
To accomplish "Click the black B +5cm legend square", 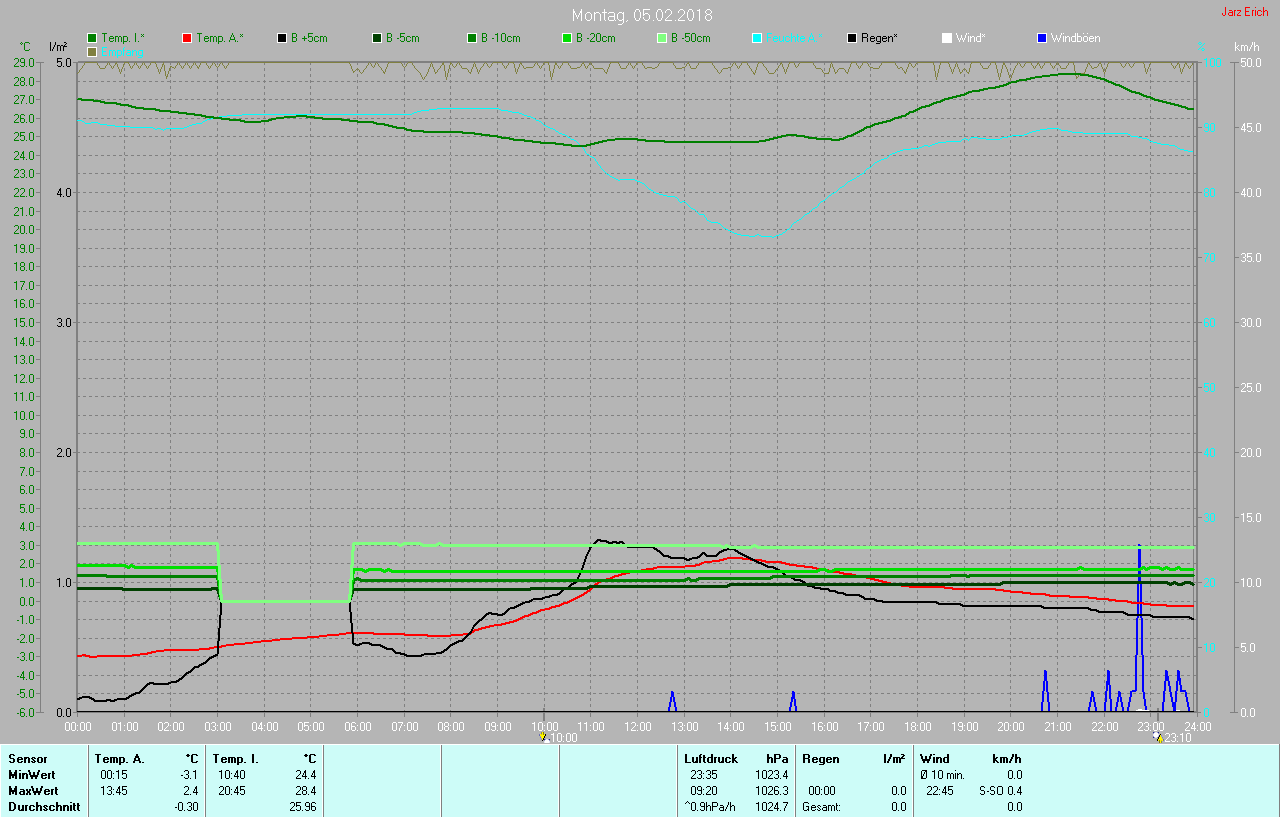I will point(282,38).
